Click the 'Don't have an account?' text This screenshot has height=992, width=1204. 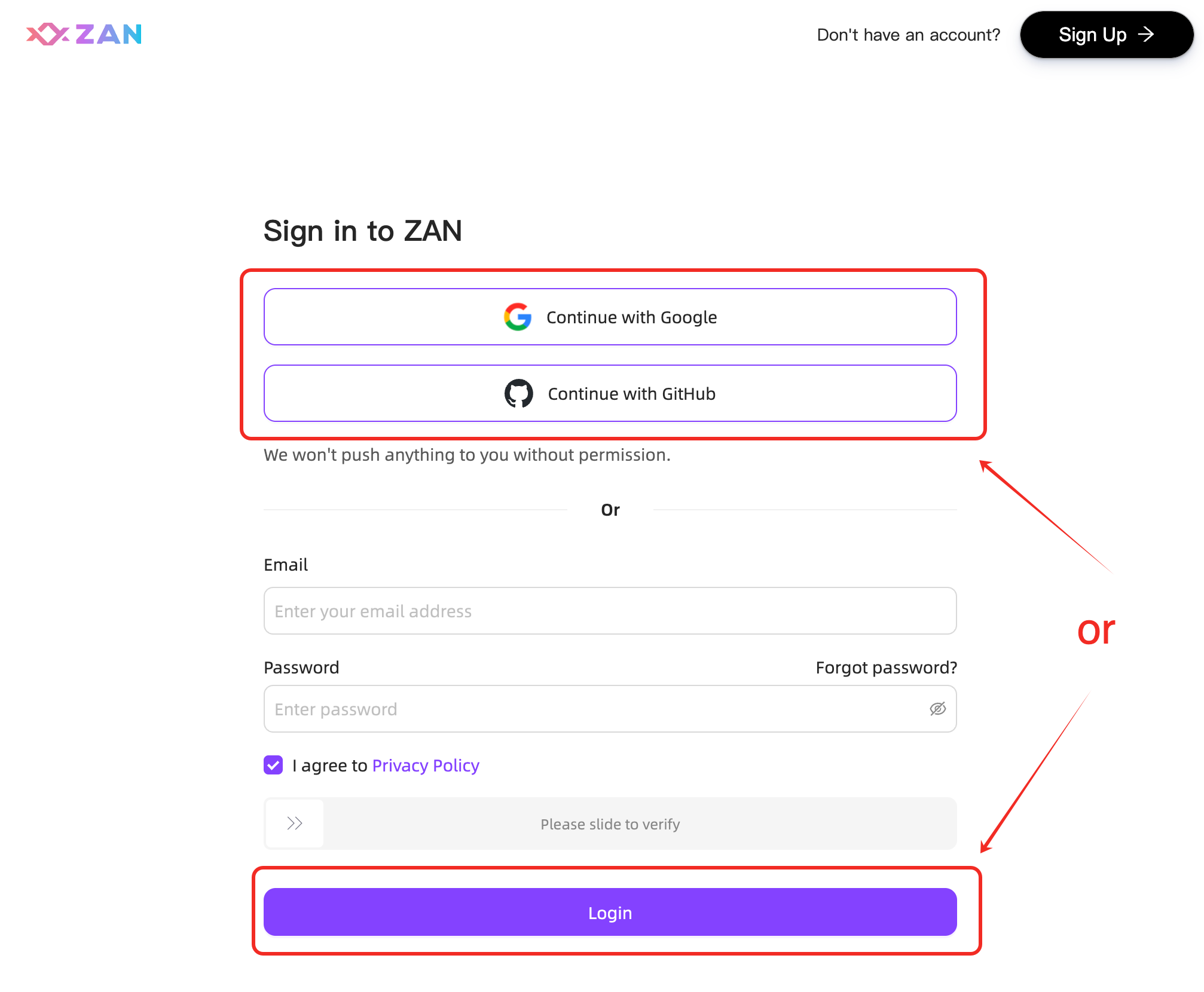908,35
